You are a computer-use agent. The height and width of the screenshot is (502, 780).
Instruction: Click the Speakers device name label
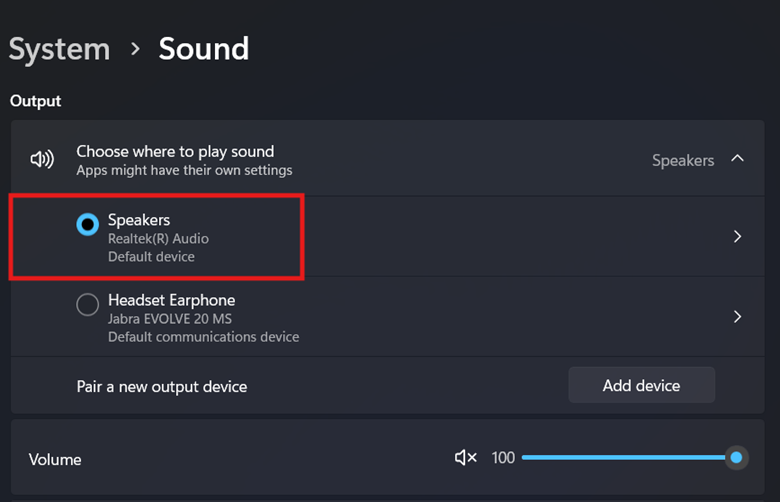pos(139,220)
